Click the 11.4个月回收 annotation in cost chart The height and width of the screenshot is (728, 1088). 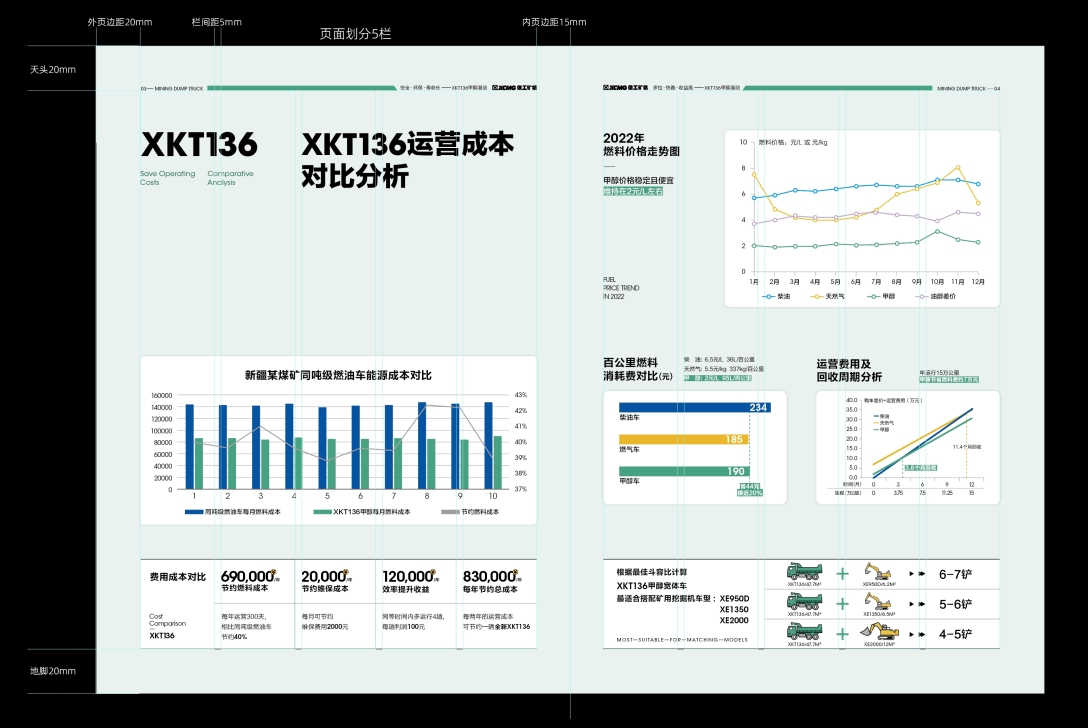click(x=966, y=447)
